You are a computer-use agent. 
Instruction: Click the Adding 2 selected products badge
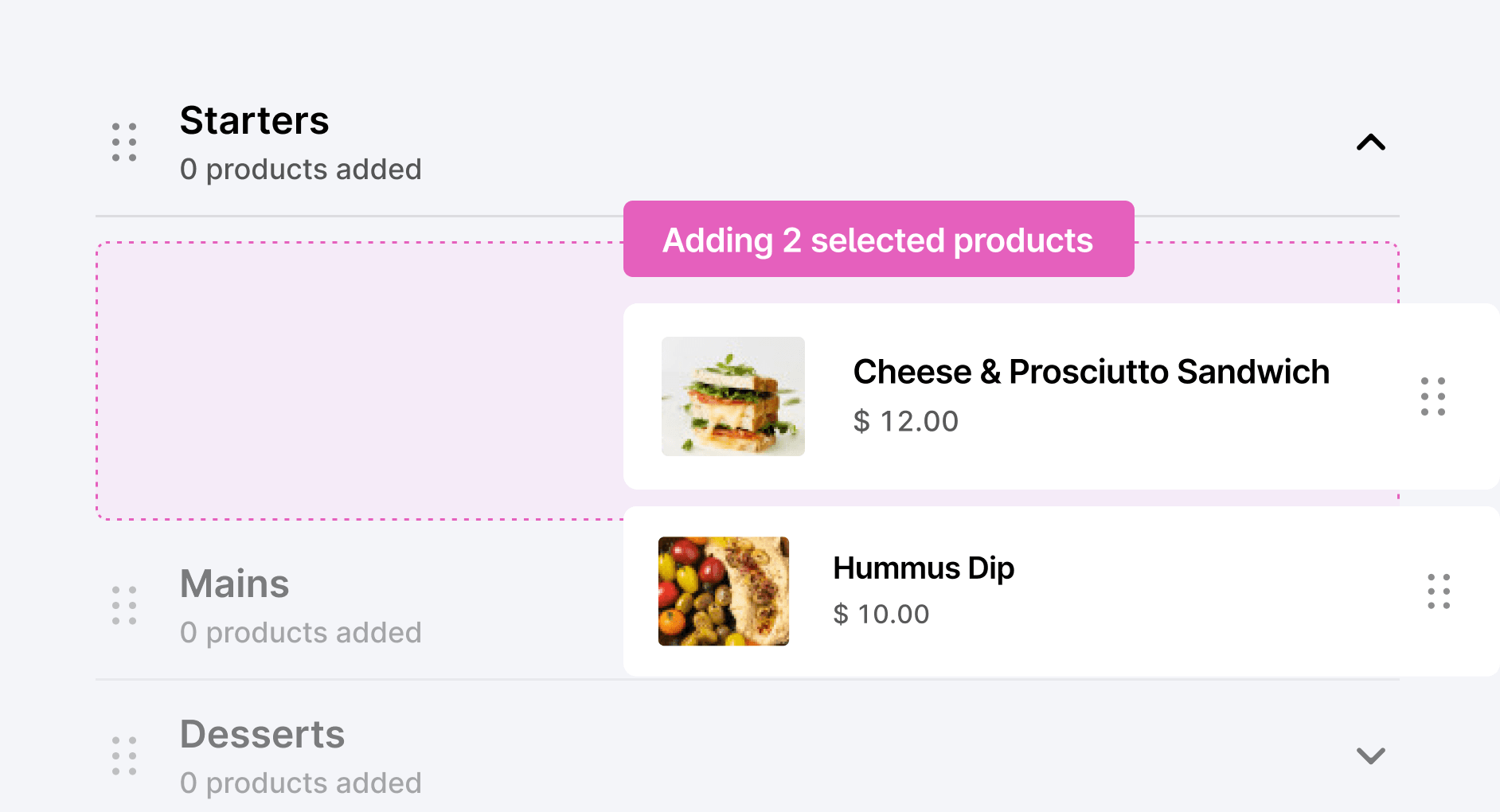coord(878,240)
